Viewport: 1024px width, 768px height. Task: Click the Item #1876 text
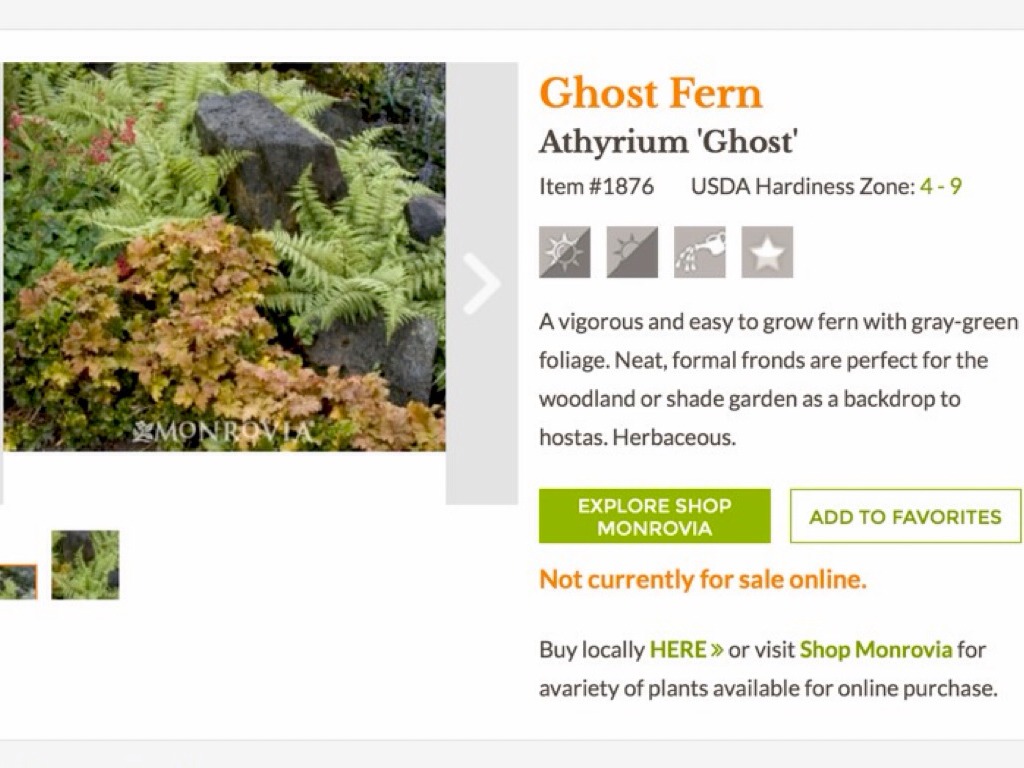pos(597,187)
